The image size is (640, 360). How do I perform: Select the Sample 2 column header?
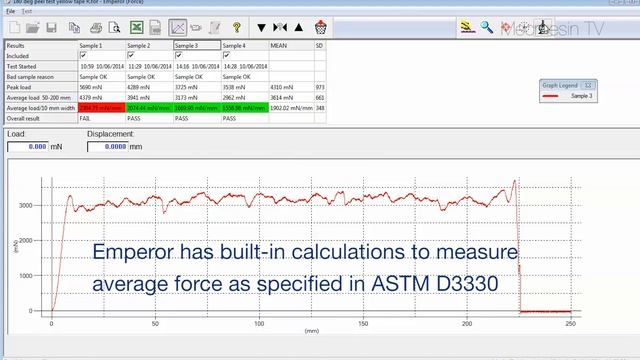(x=149, y=45)
